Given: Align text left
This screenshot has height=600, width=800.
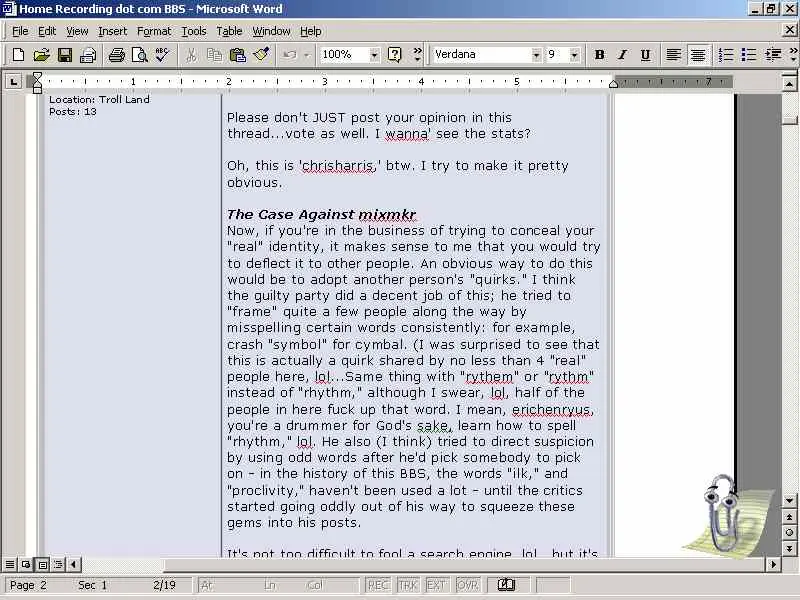Looking at the screenshot, I should pos(674,55).
